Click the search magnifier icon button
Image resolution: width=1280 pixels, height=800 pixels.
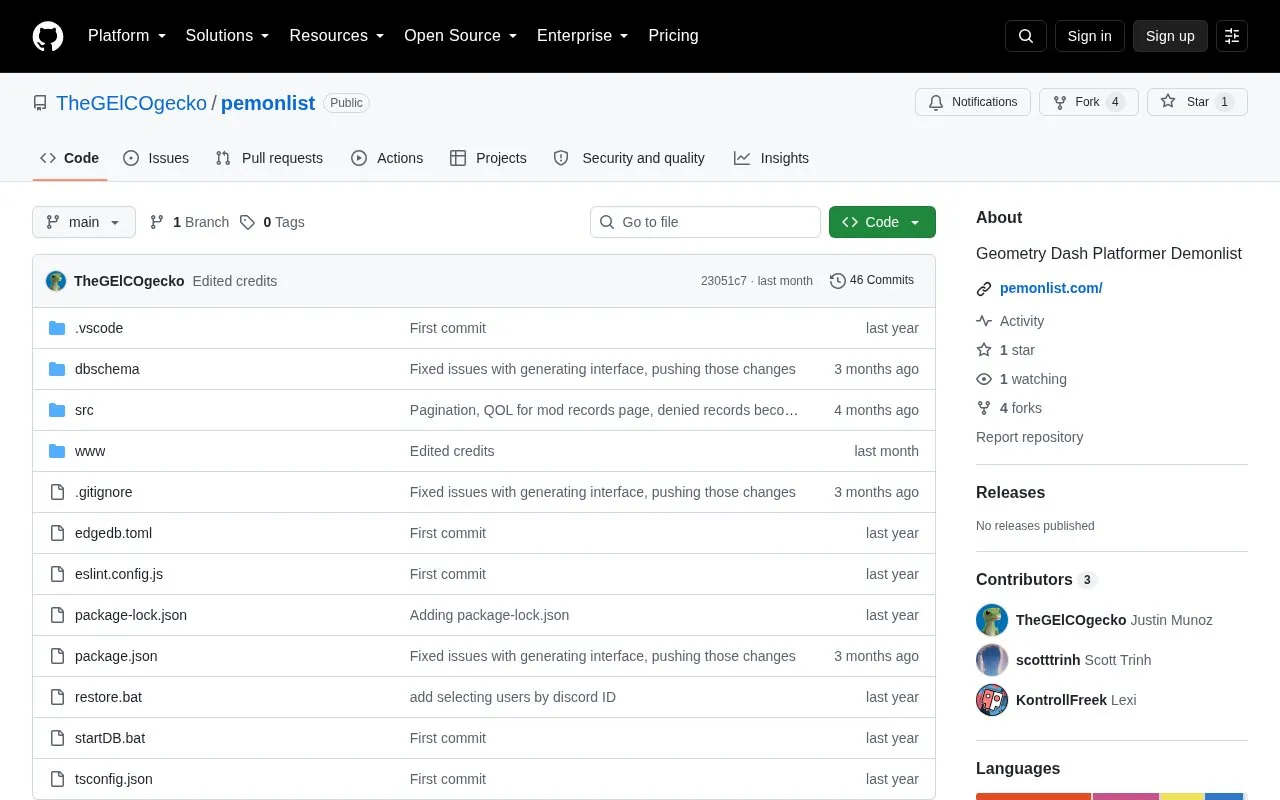1026,36
